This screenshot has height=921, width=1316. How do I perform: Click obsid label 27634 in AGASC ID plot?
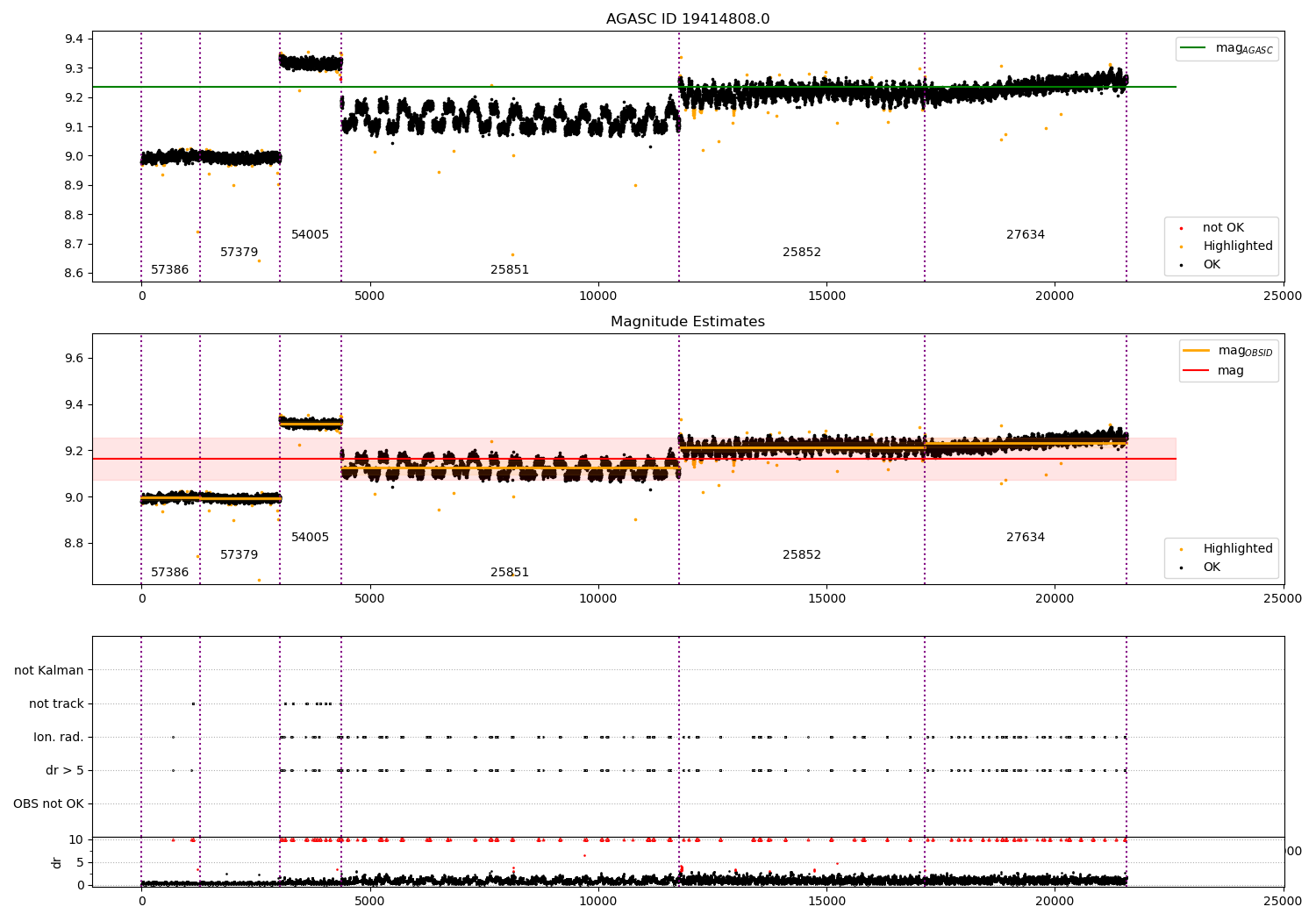(x=1026, y=235)
